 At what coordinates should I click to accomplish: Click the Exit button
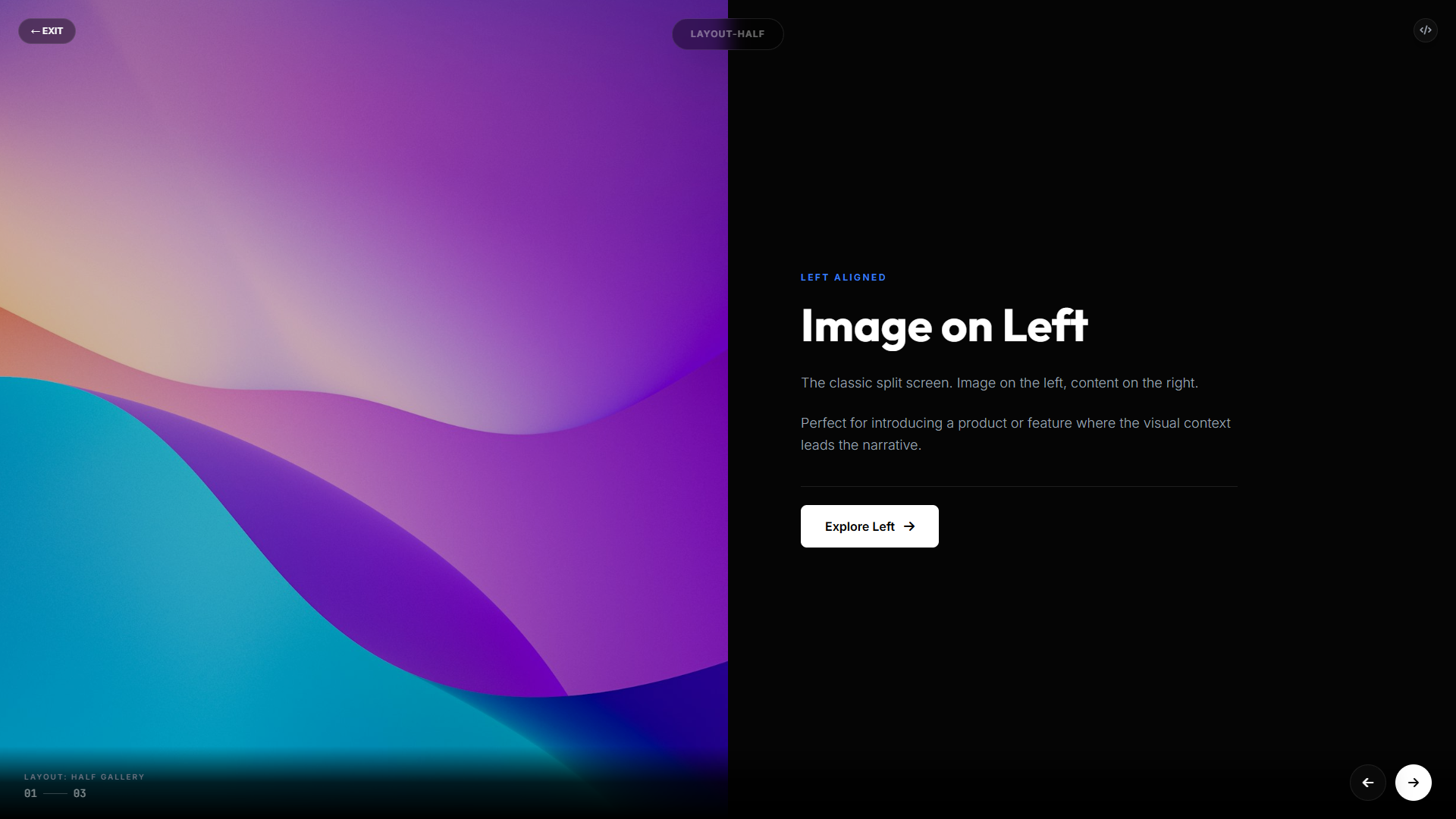pyautogui.click(x=47, y=31)
